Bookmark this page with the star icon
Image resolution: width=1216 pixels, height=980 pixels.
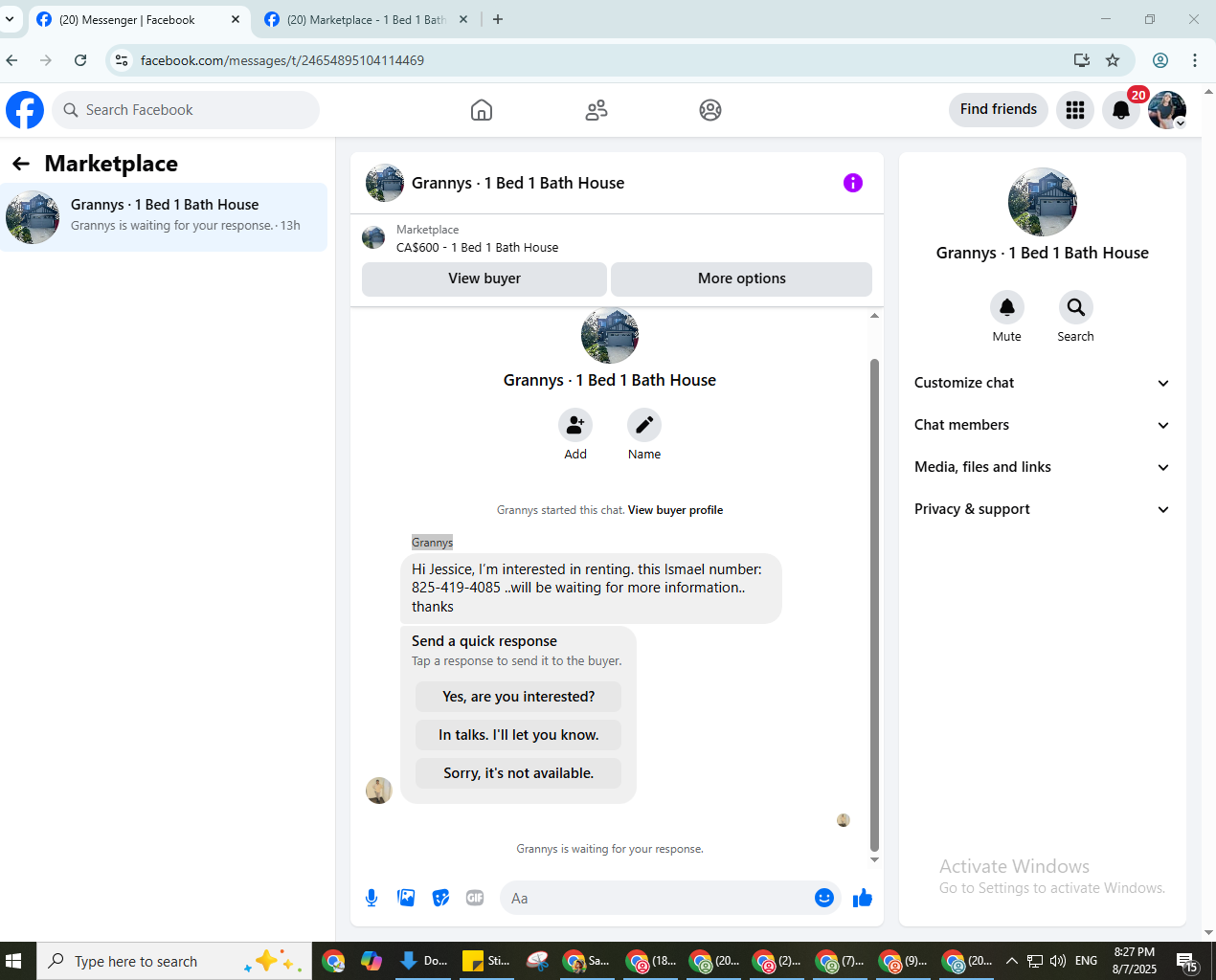(x=1113, y=60)
